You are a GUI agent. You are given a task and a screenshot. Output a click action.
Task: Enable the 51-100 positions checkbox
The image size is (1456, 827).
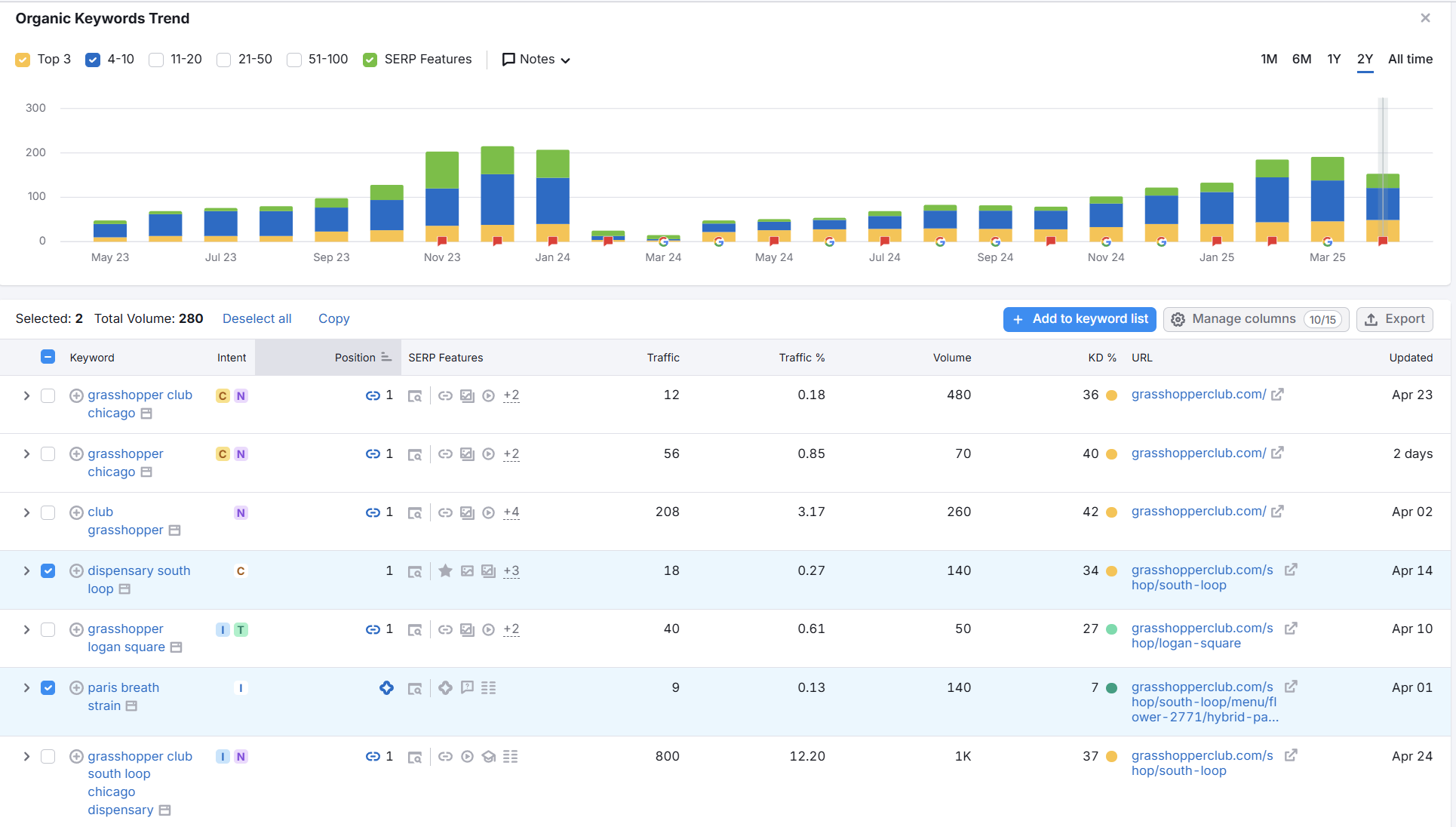click(x=294, y=60)
